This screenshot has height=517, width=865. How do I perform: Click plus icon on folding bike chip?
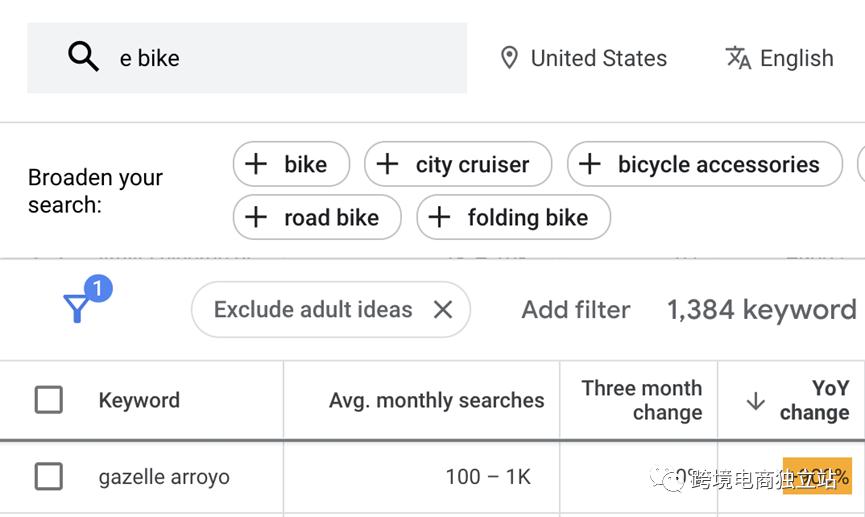click(440, 217)
